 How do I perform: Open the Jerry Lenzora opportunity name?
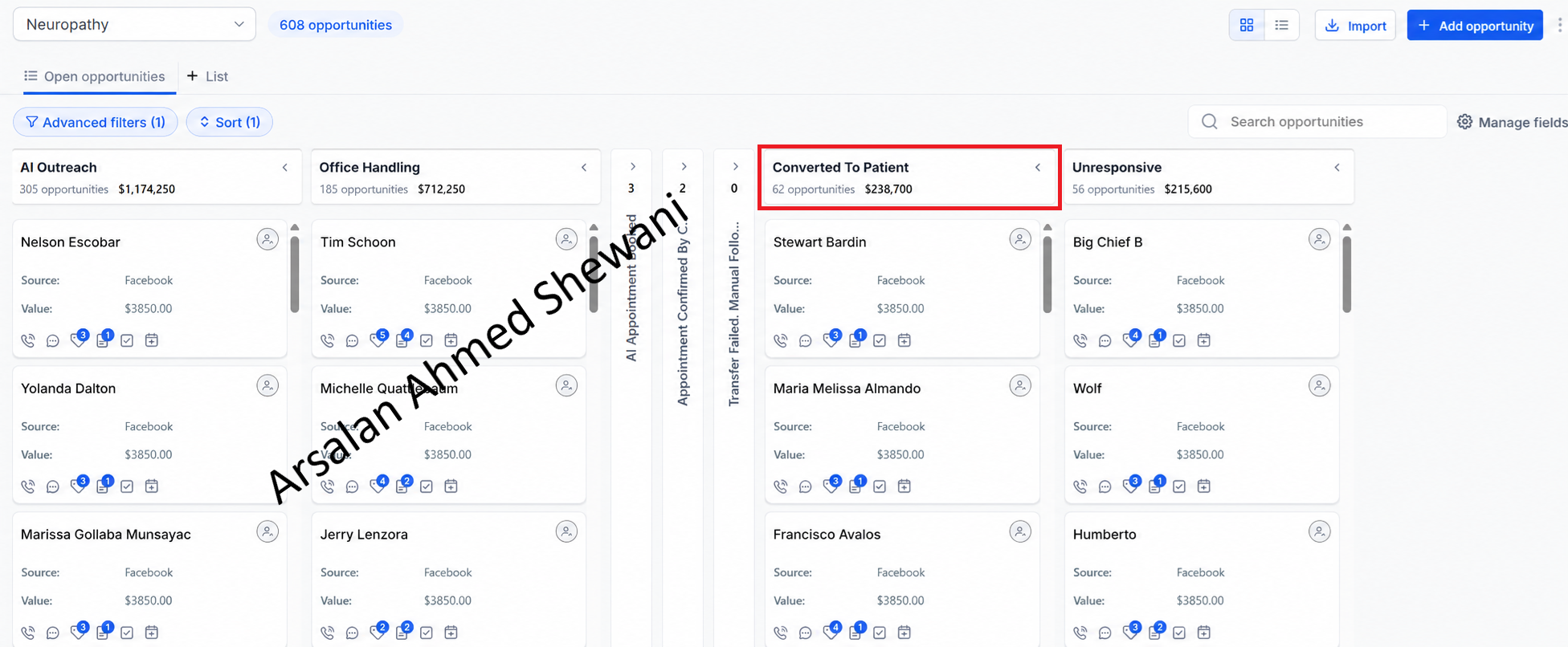coord(364,535)
